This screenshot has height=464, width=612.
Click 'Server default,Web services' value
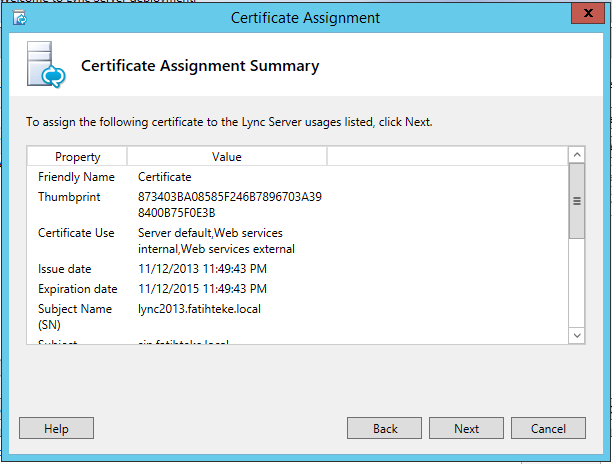[x=210, y=233]
